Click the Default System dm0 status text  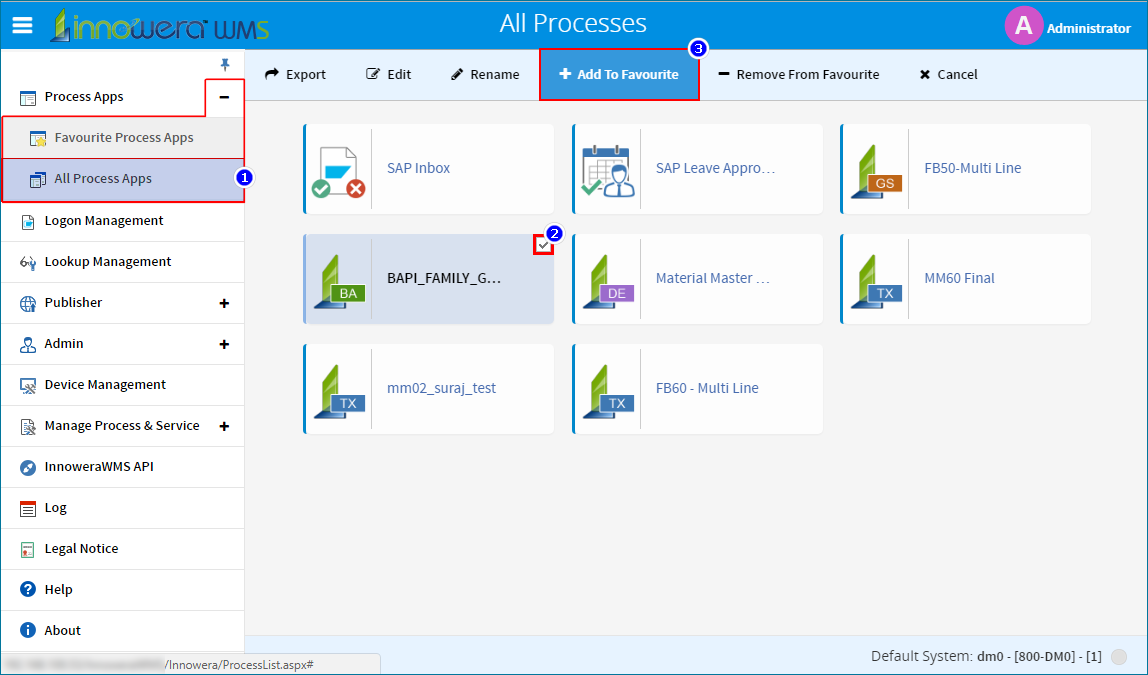[986, 656]
